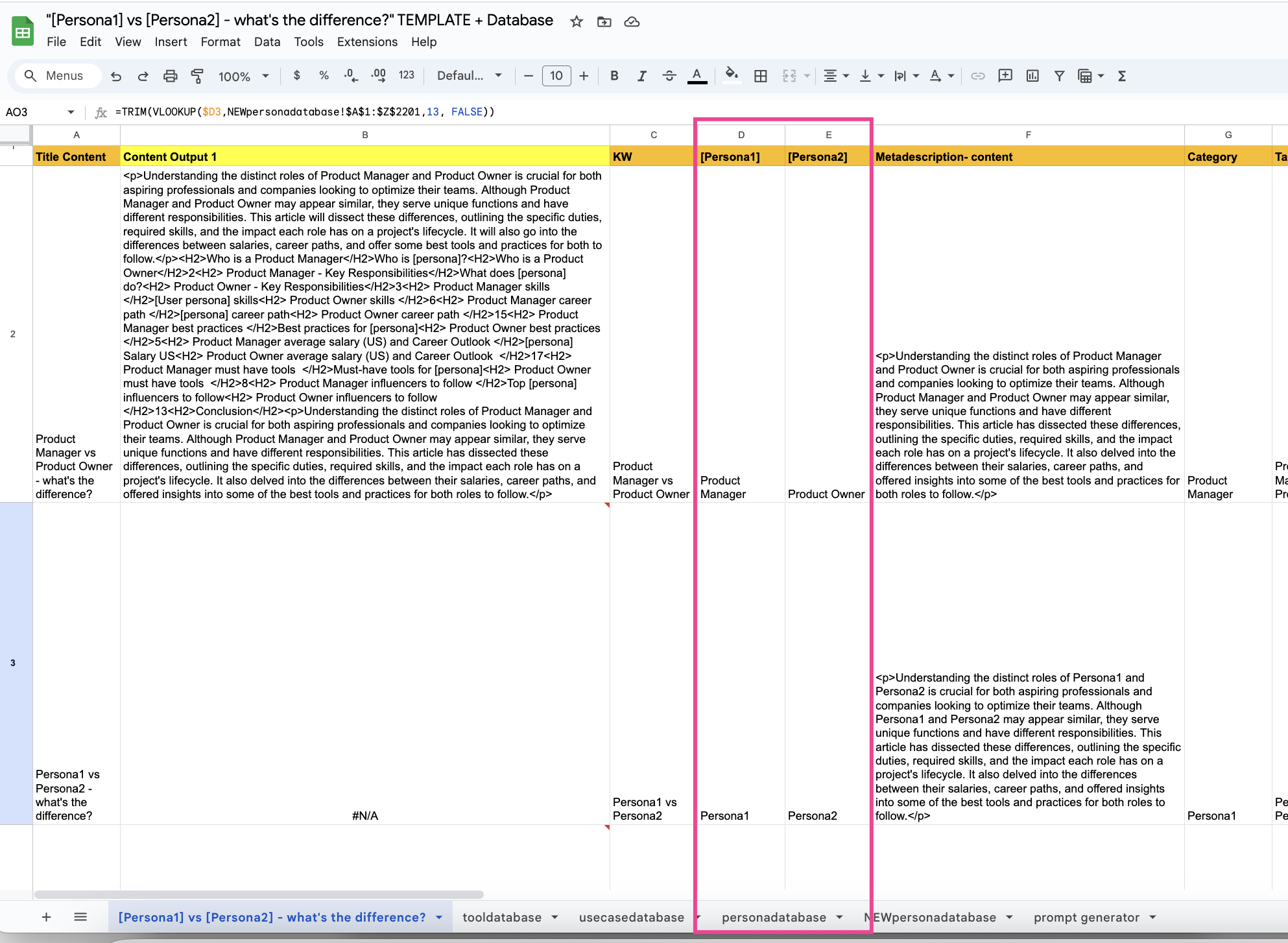Click the Print icon
This screenshot has height=943, width=1288.
170,77
